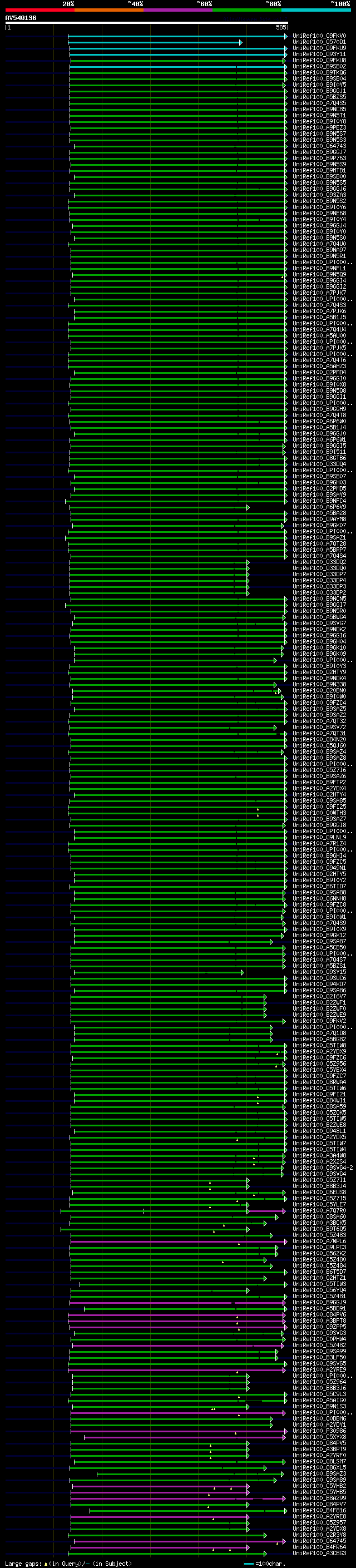Click hit label UniRef100_Q84N20
This screenshot has width=356, height=1568.
pos(319,740)
